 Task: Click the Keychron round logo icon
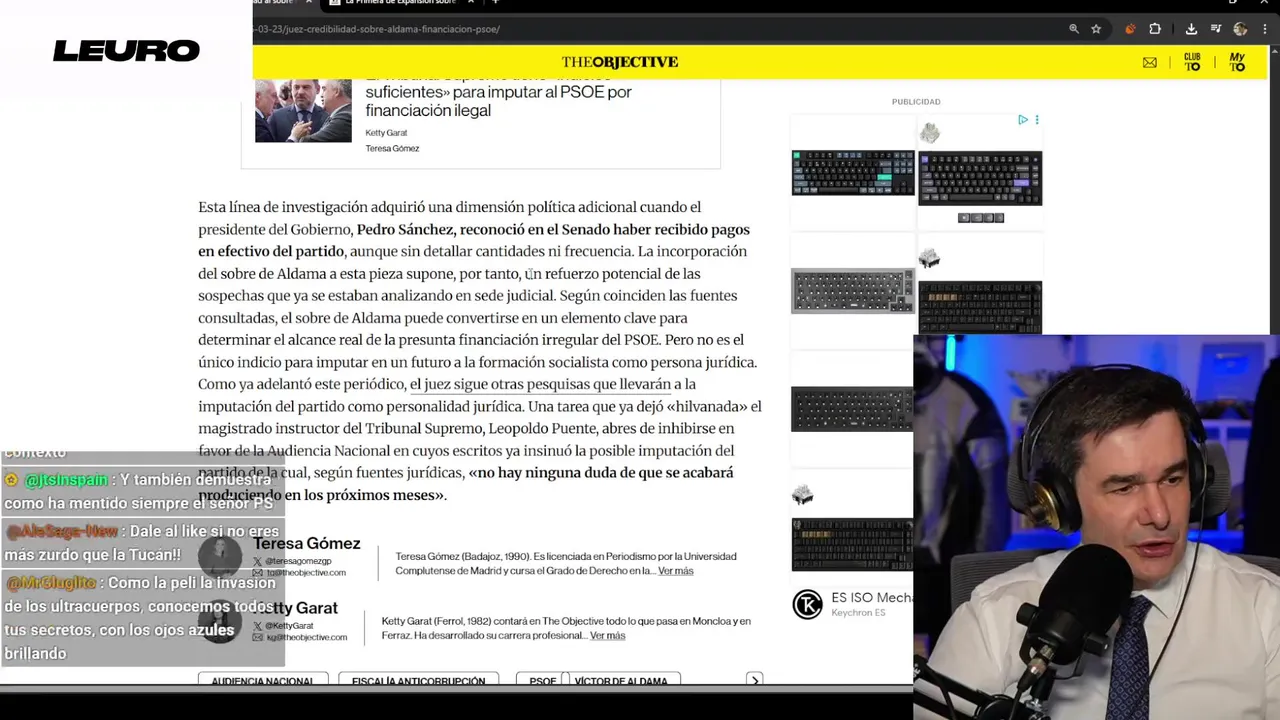click(x=807, y=604)
